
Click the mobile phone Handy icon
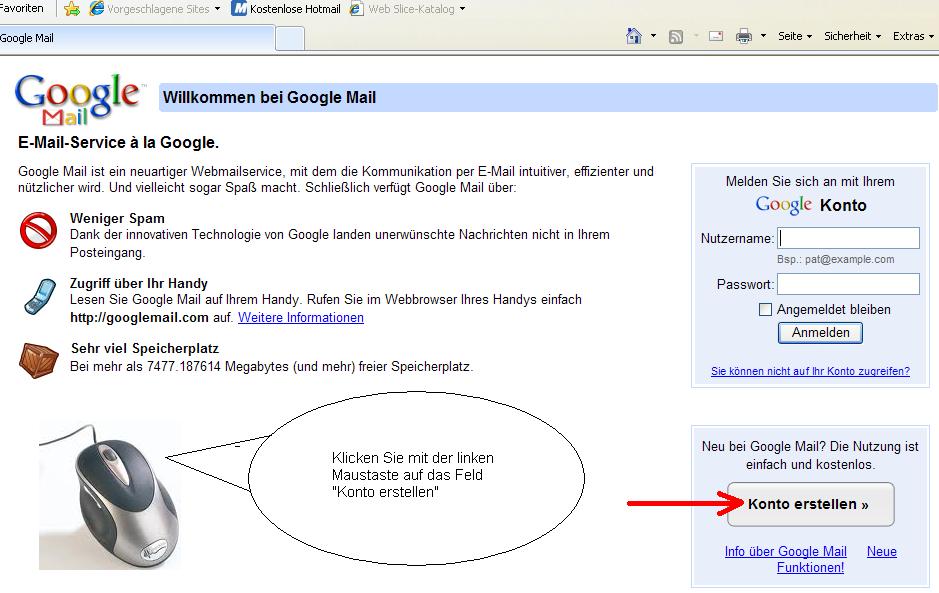tap(38, 297)
